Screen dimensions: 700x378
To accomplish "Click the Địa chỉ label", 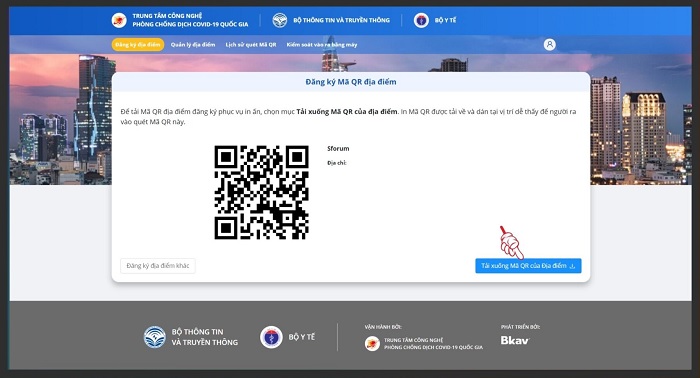I will (337, 163).
